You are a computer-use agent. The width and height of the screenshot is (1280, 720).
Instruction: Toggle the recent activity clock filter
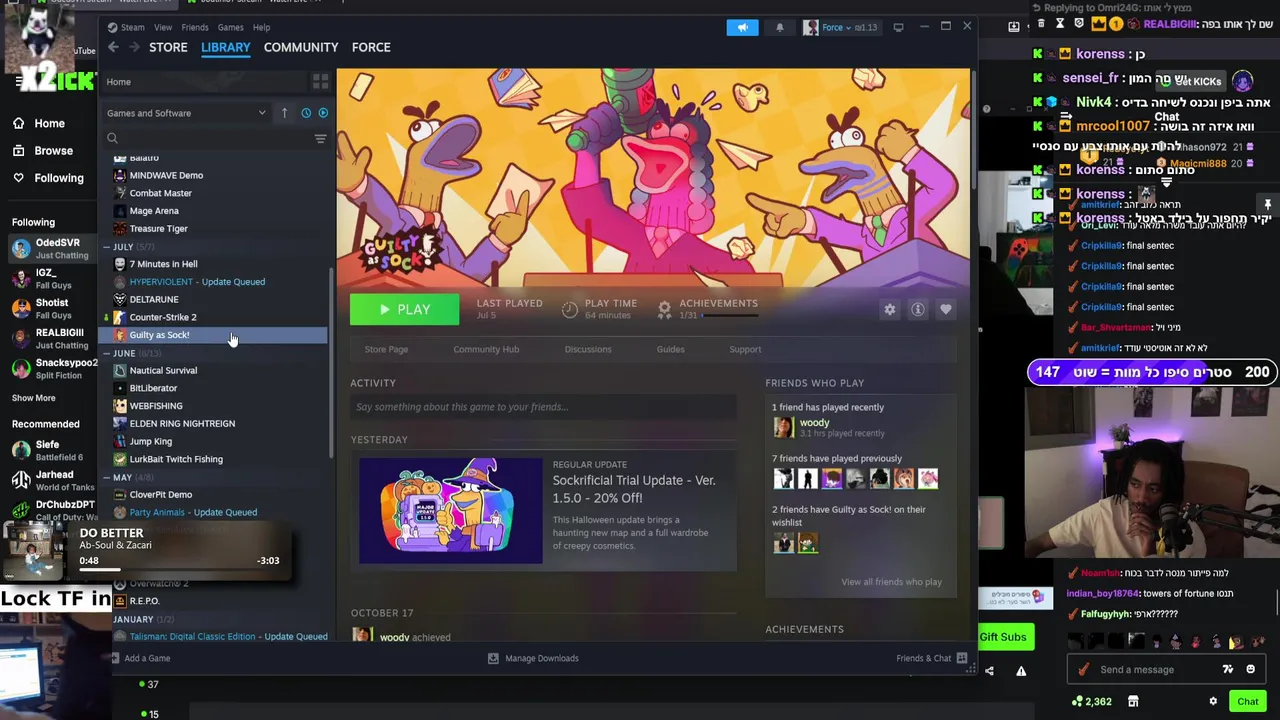(x=306, y=113)
